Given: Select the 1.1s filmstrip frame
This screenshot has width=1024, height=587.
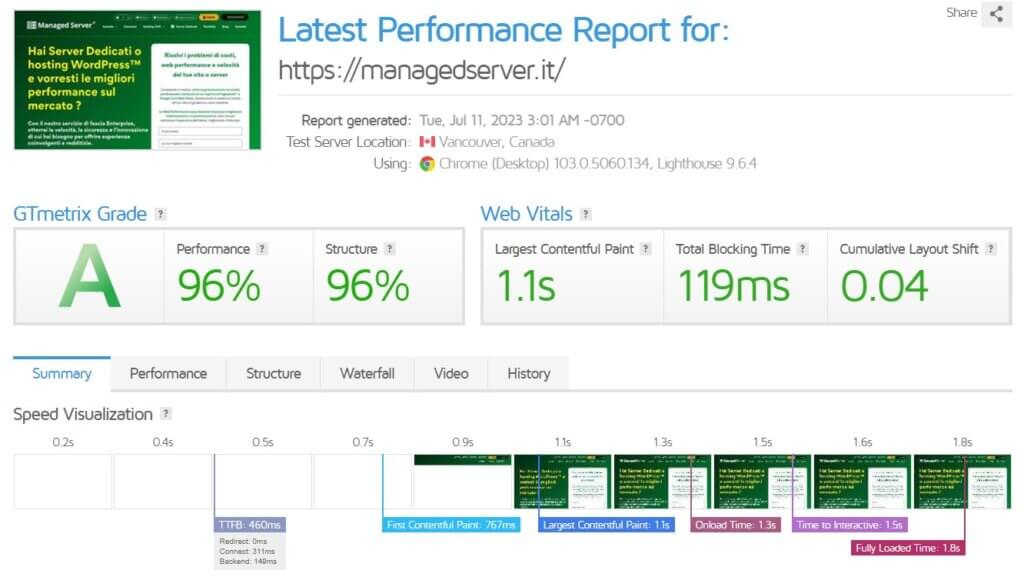Looking at the screenshot, I should point(562,482).
